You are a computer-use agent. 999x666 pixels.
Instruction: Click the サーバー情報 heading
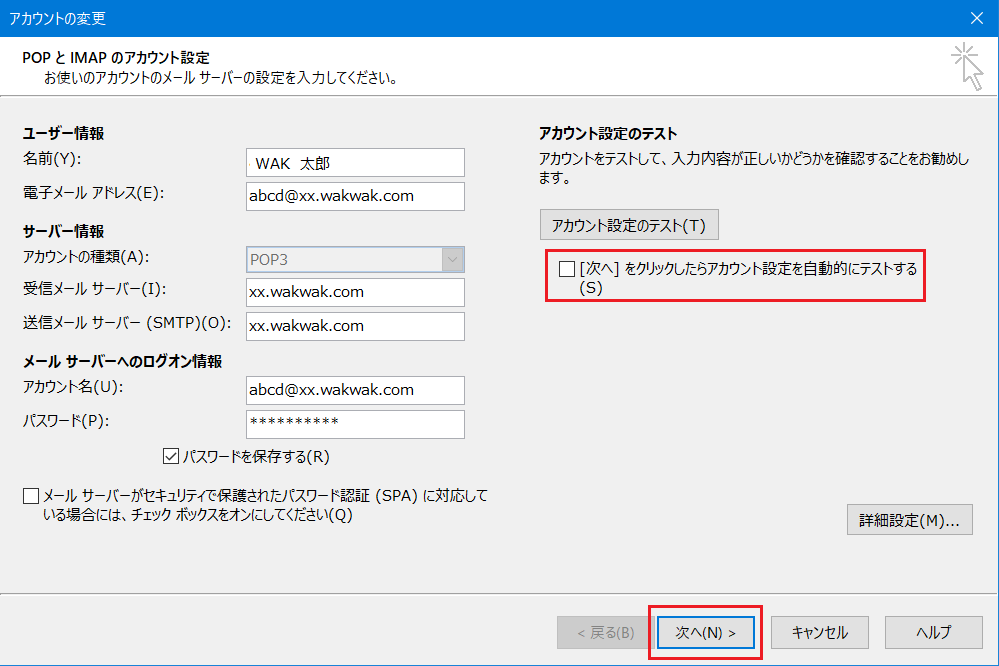[63, 231]
